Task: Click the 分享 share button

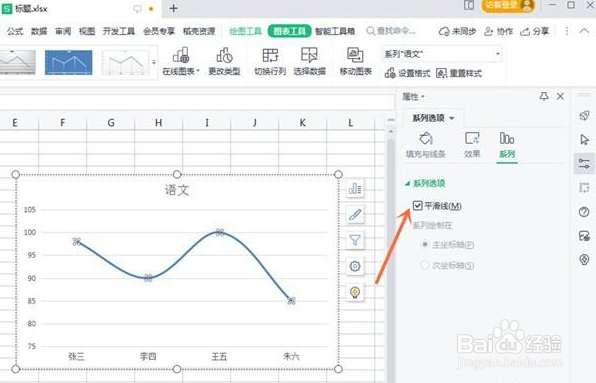Action: tap(534, 31)
